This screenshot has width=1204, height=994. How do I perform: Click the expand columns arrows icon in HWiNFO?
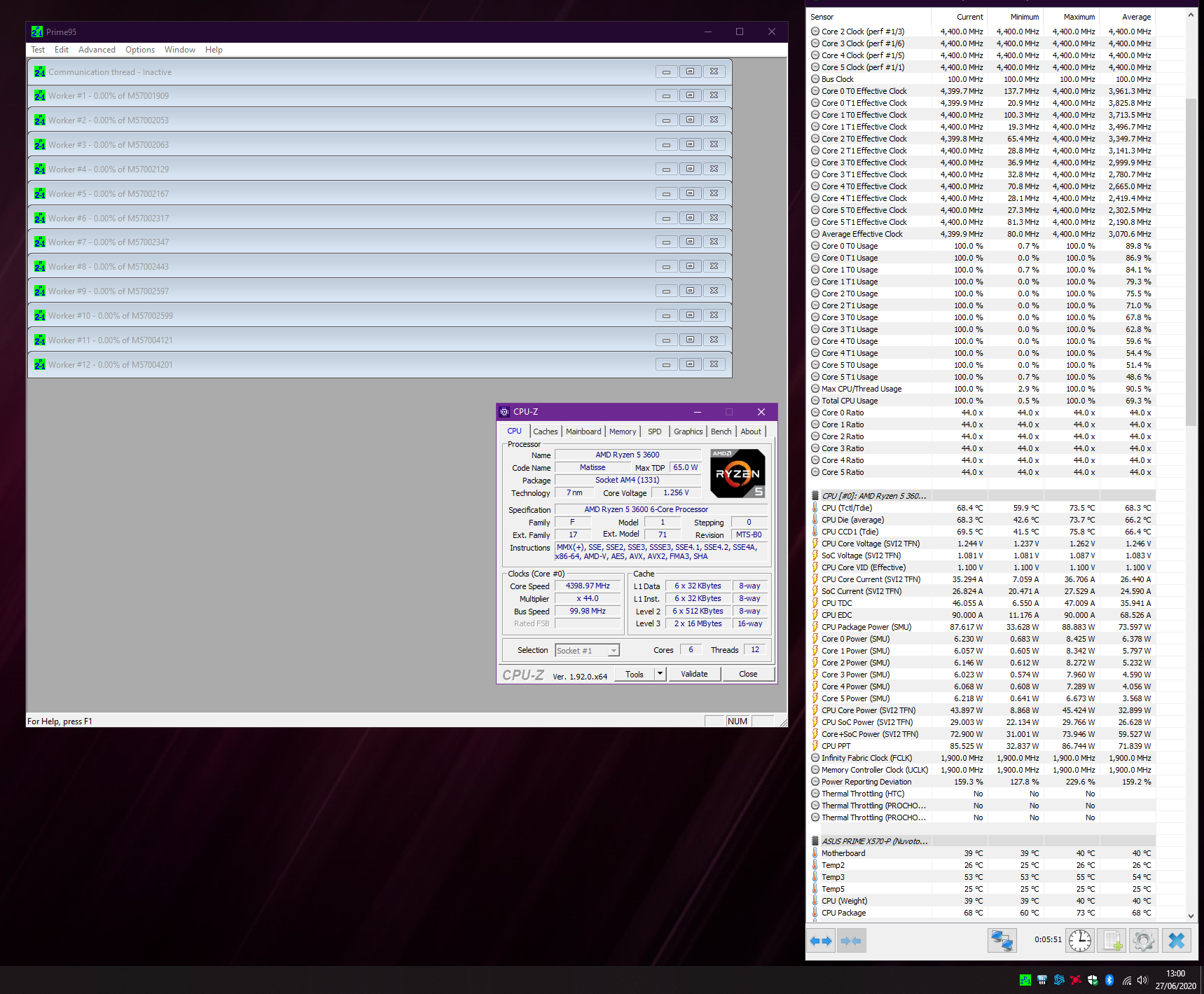821,941
